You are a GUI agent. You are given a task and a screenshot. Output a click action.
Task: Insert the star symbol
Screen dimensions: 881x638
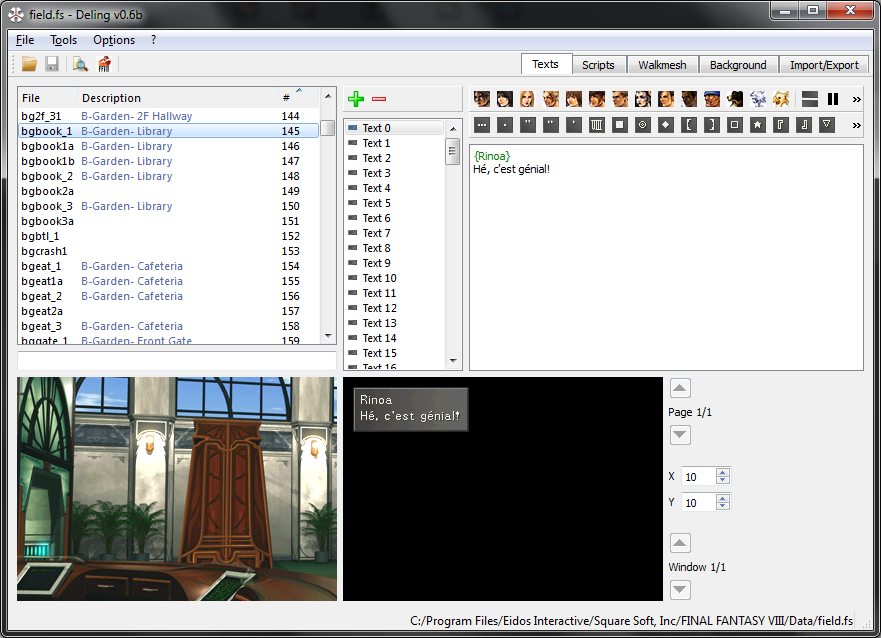(758, 125)
